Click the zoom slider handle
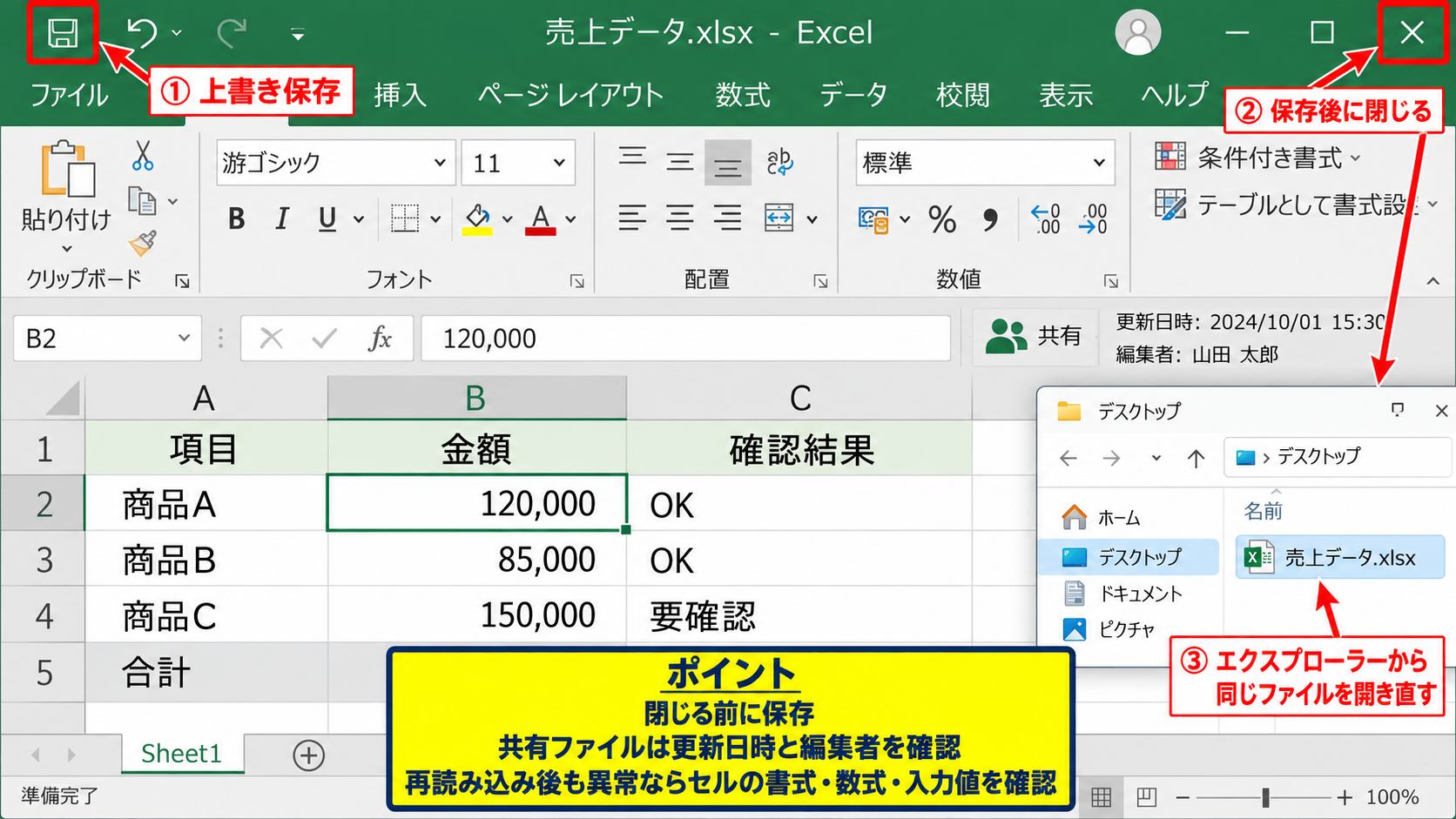1456x819 pixels. pyautogui.click(x=1265, y=796)
